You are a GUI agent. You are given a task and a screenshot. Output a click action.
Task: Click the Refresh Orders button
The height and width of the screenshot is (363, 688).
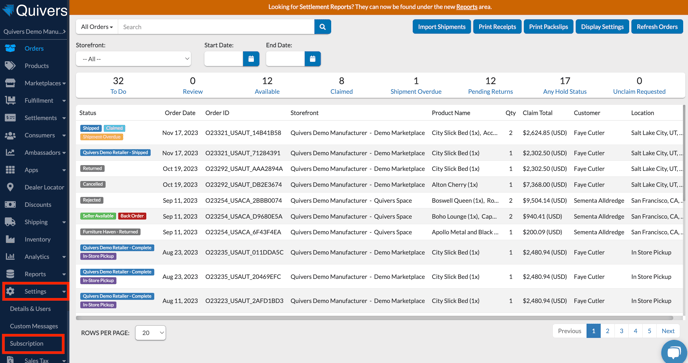point(657,27)
